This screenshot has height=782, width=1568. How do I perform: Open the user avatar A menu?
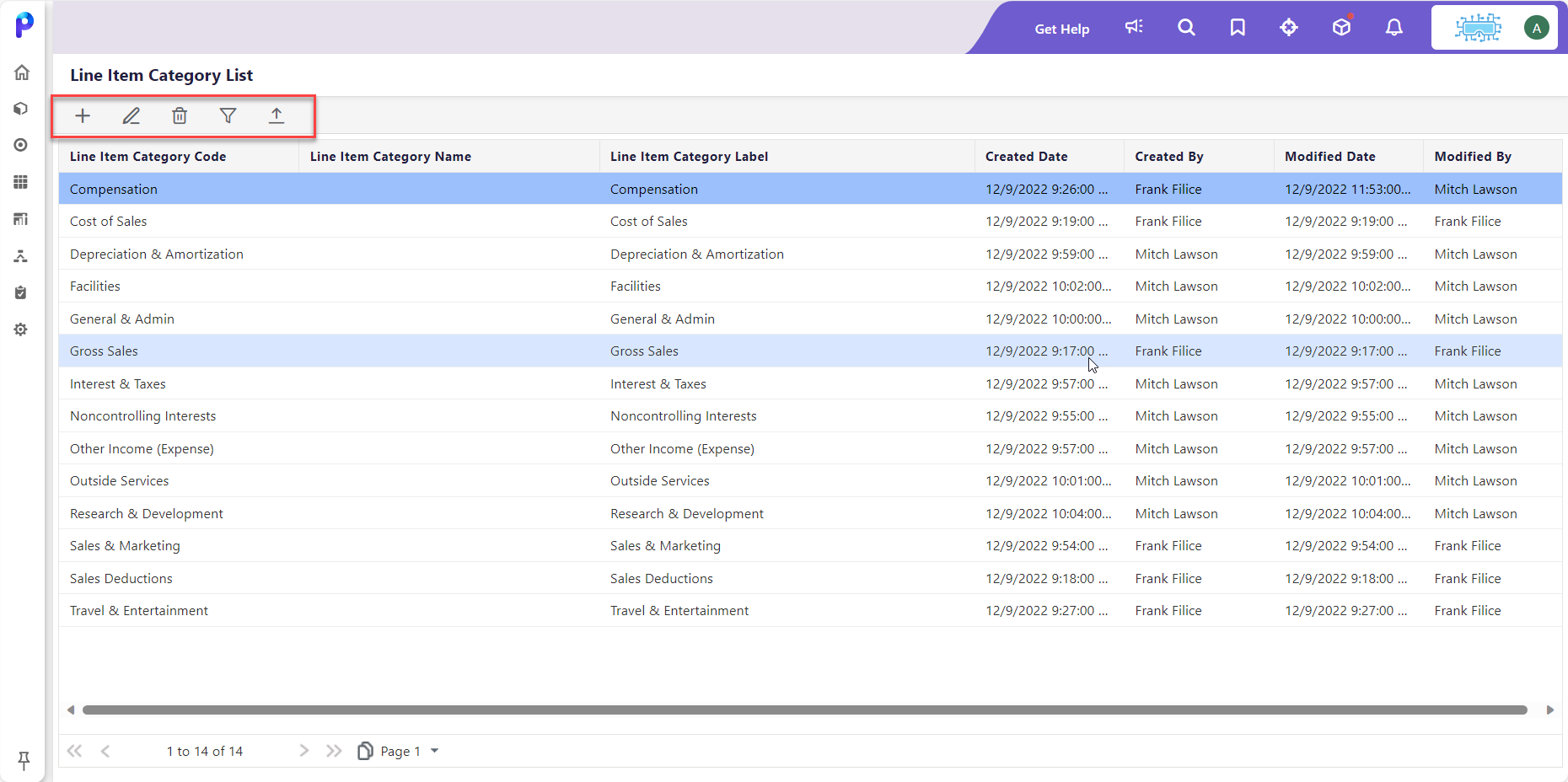point(1537,28)
